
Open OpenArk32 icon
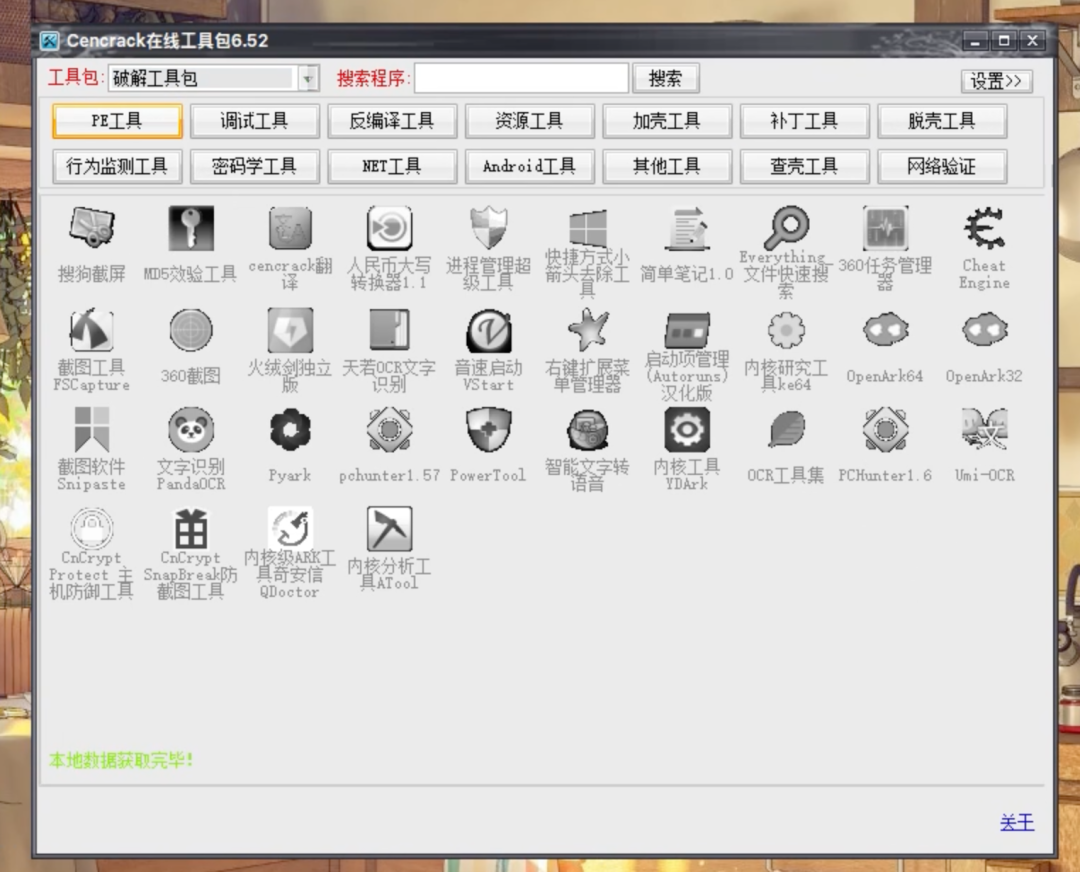tap(984, 330)
